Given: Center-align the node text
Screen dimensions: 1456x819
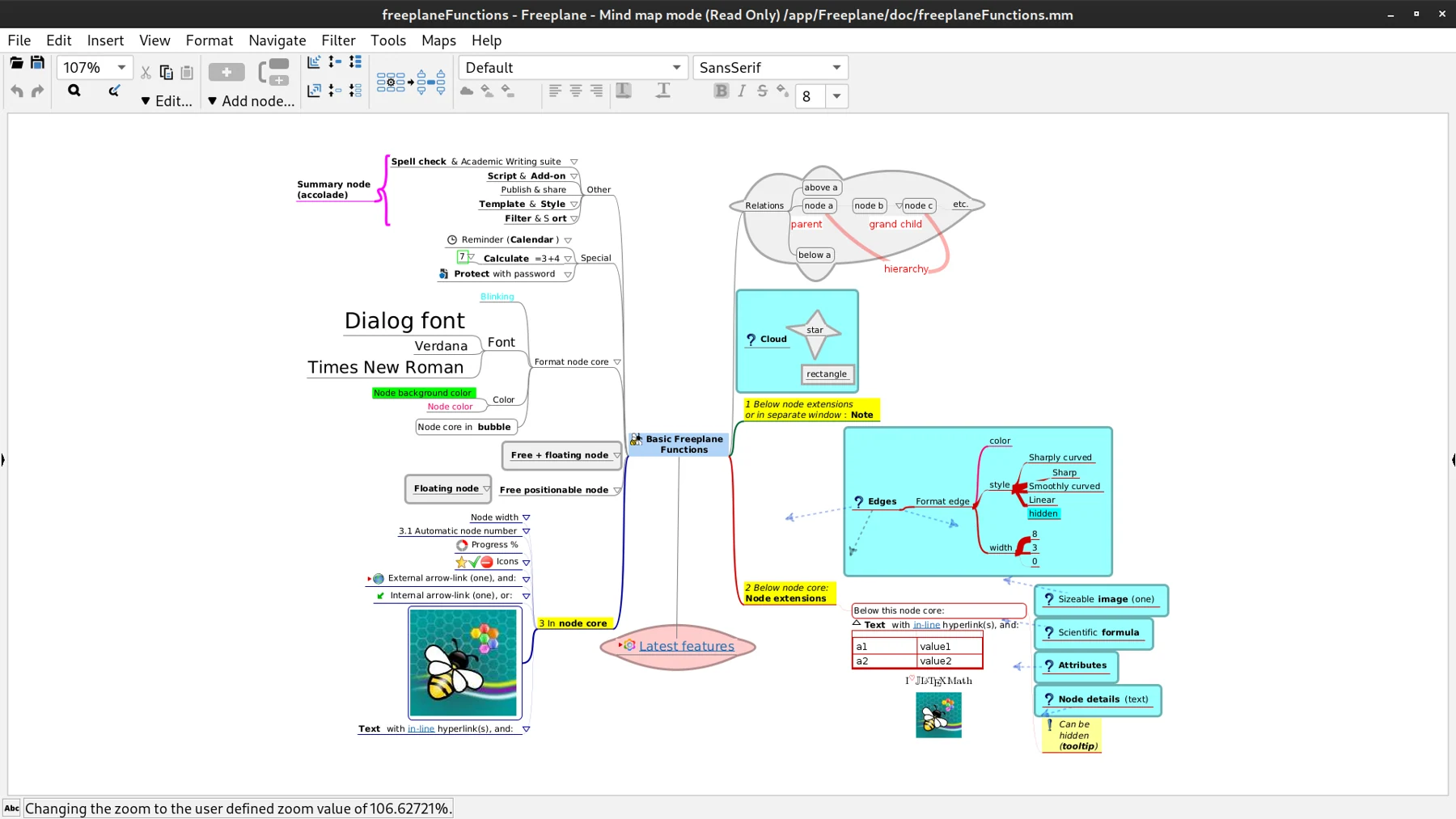Looking at the screenshot, I should (576, 91).
